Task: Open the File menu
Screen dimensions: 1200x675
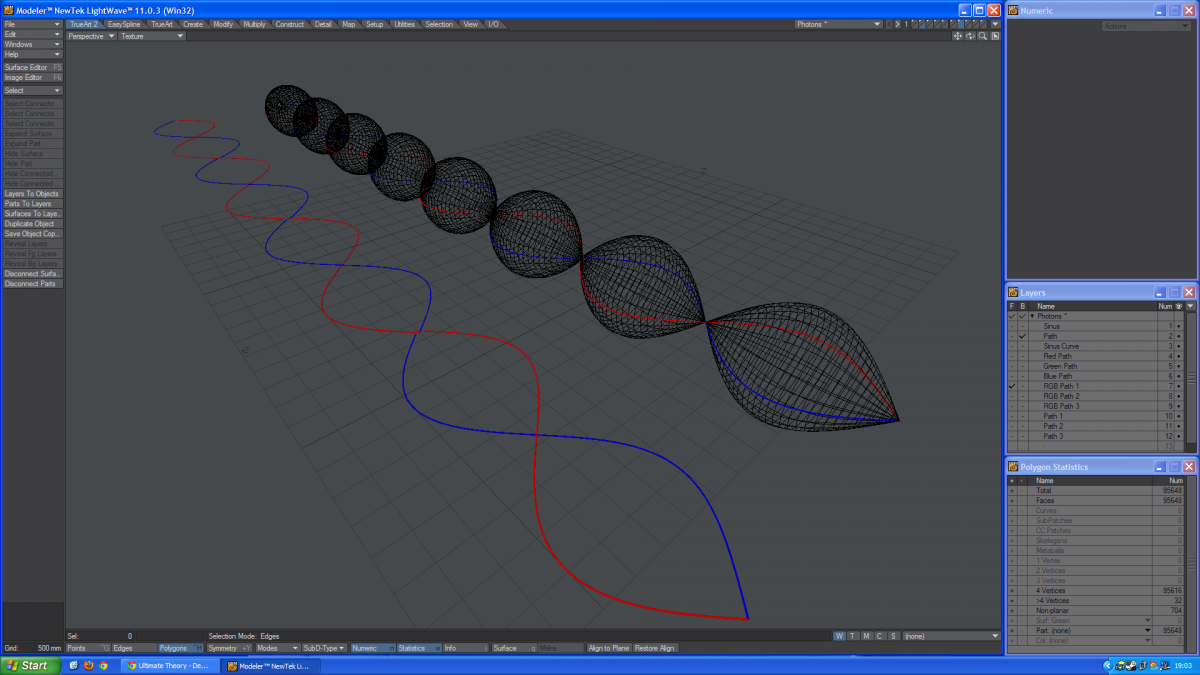Action: 32,24
